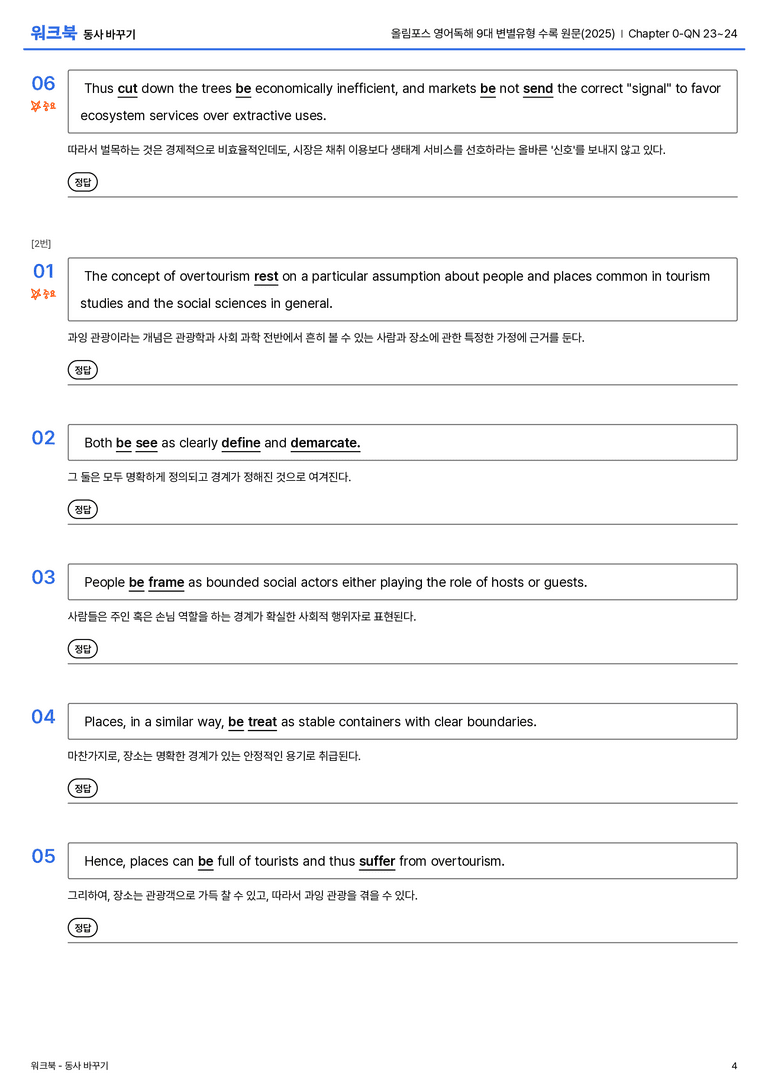Click the 워크북 logo in header
The image size is (768, 1087).
click(53, 33)
